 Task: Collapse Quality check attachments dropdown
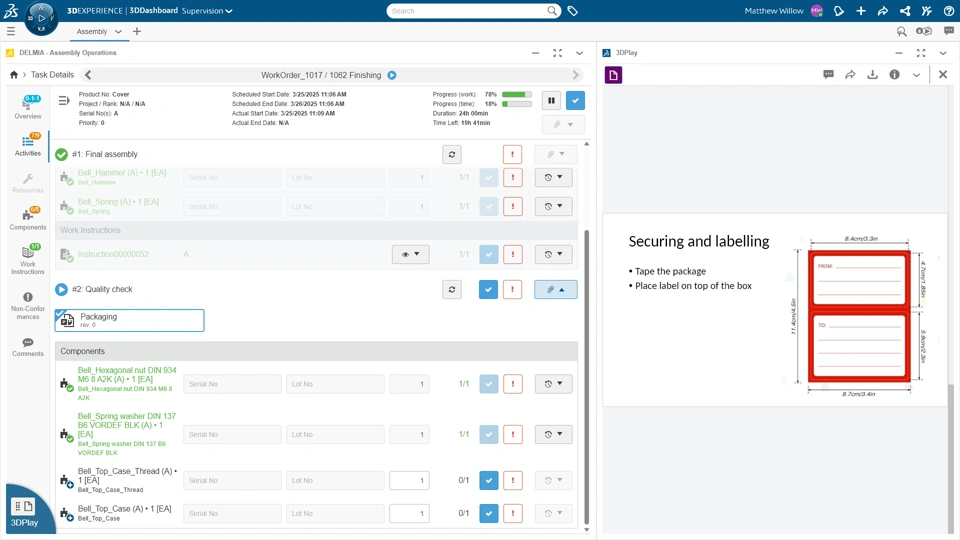click(555, 290)
